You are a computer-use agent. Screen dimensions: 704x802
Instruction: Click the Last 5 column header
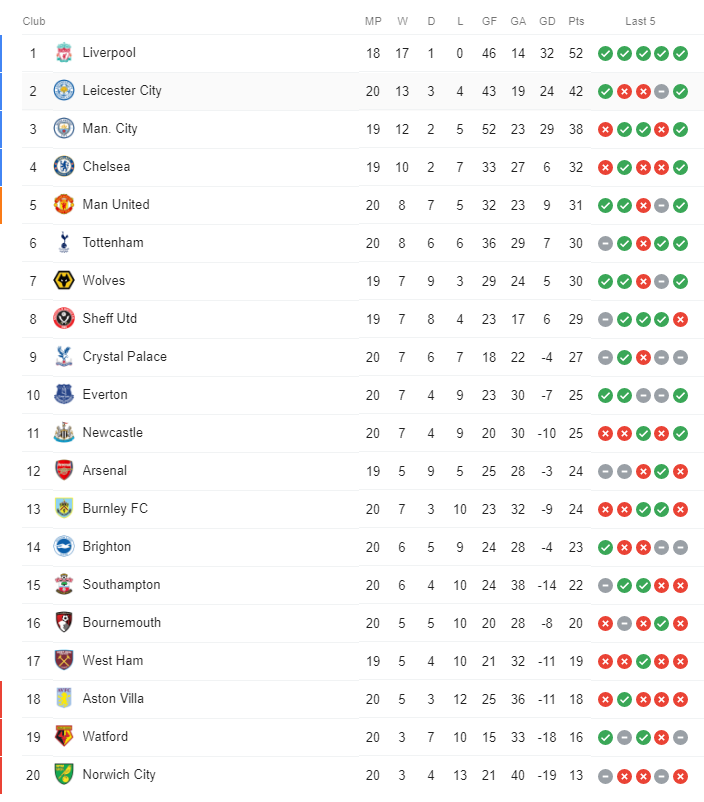click(640, 21)
